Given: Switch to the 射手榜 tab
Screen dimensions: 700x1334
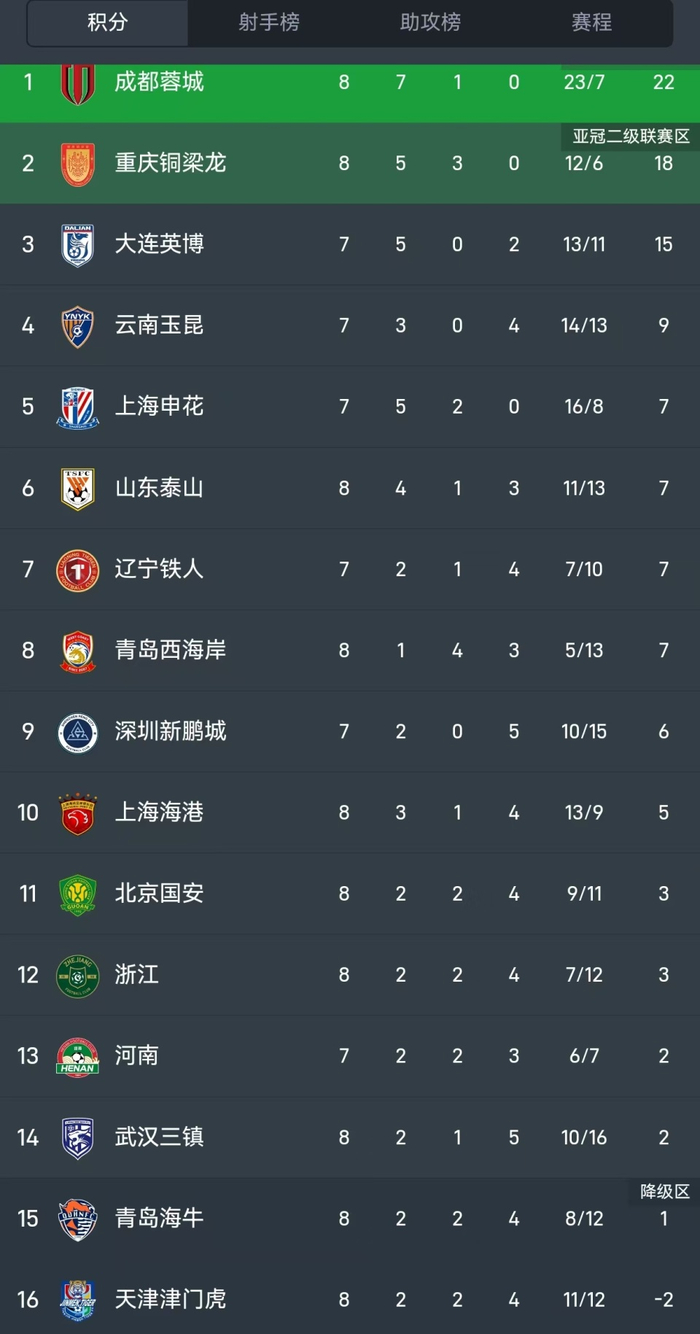Looking at the screenshot, I should coord(268,22).
